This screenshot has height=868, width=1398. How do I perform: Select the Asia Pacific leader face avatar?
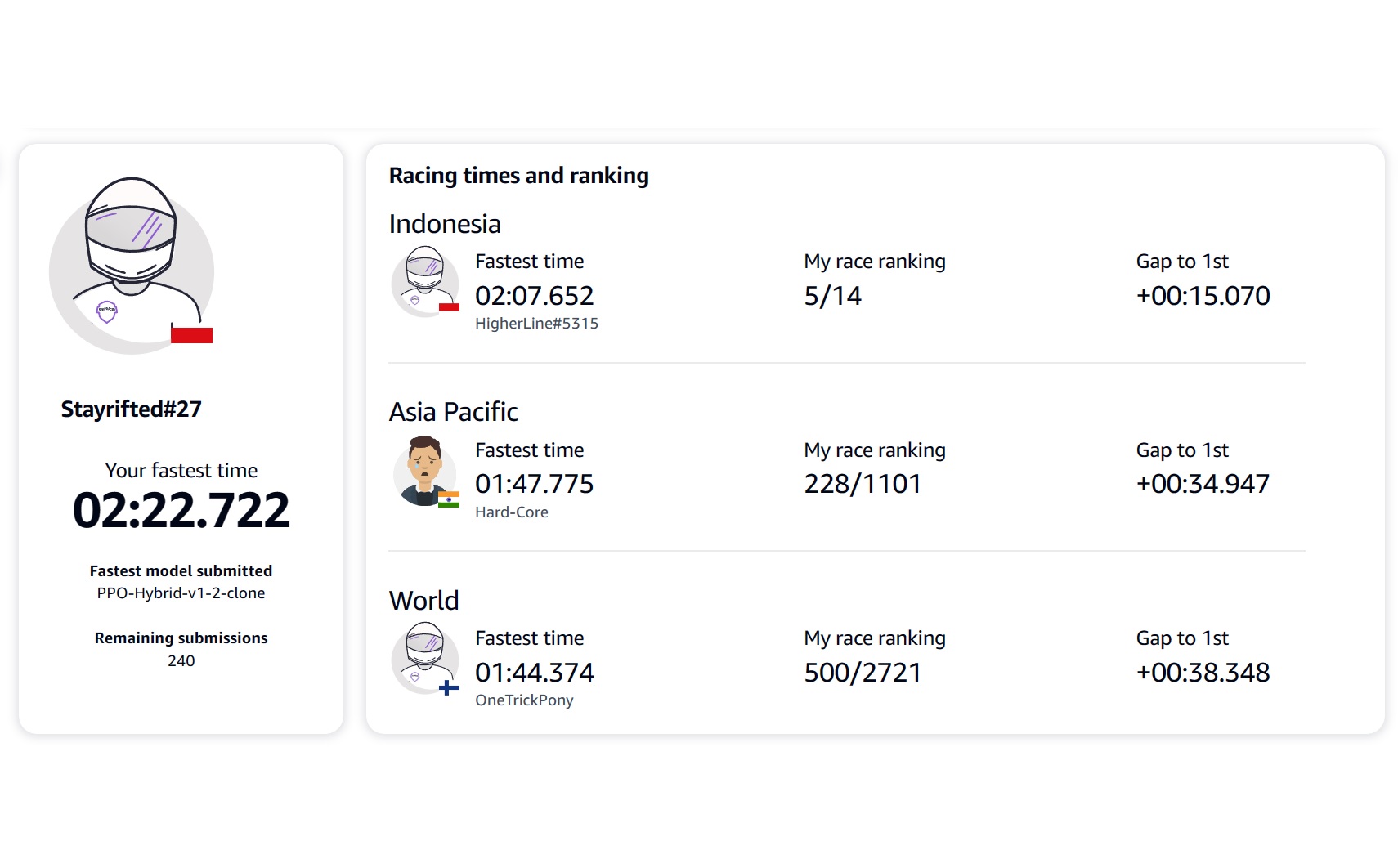coord(424,470)
